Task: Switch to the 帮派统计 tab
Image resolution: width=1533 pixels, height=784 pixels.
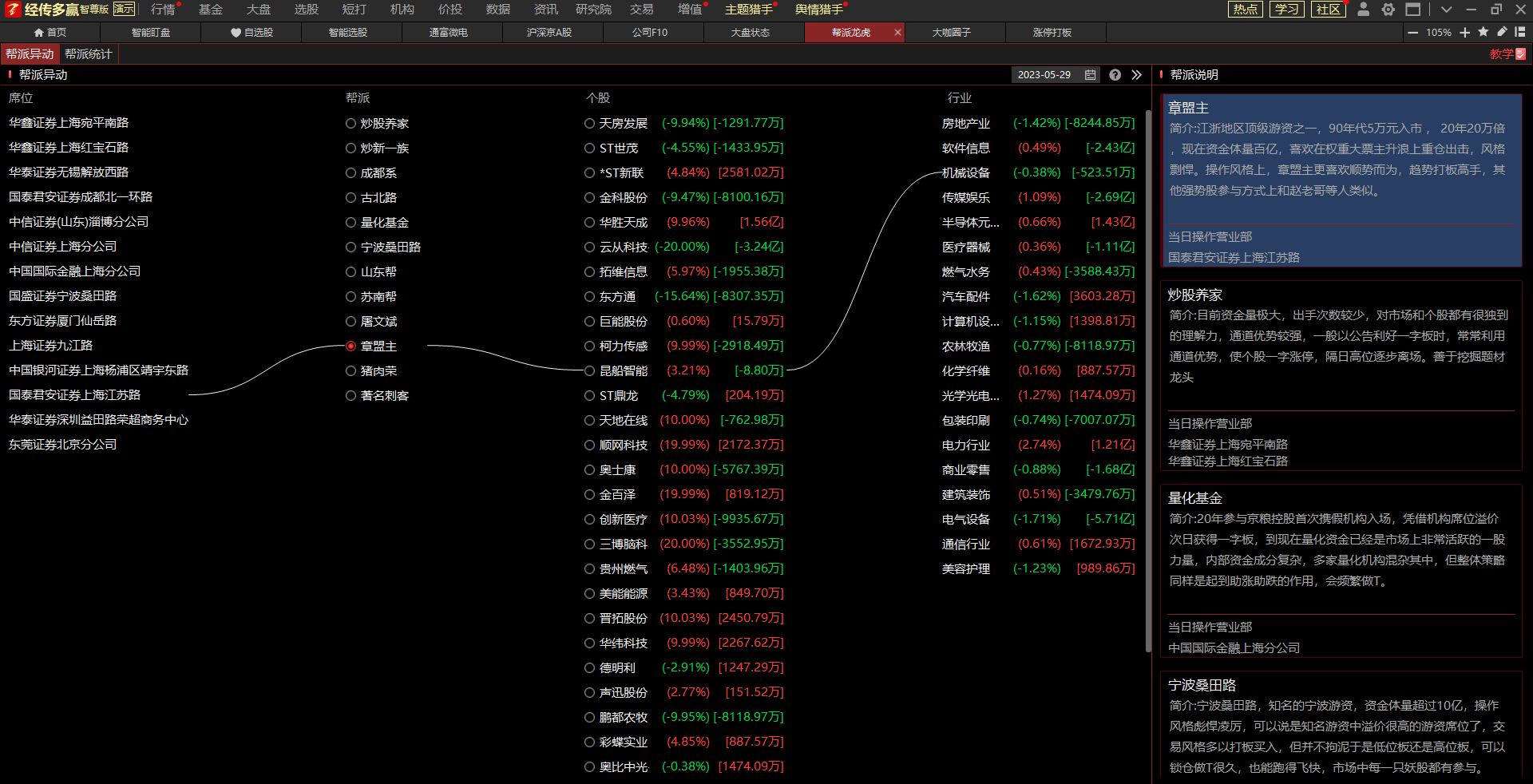Action: pyautogui.click(x=89, y=54)
